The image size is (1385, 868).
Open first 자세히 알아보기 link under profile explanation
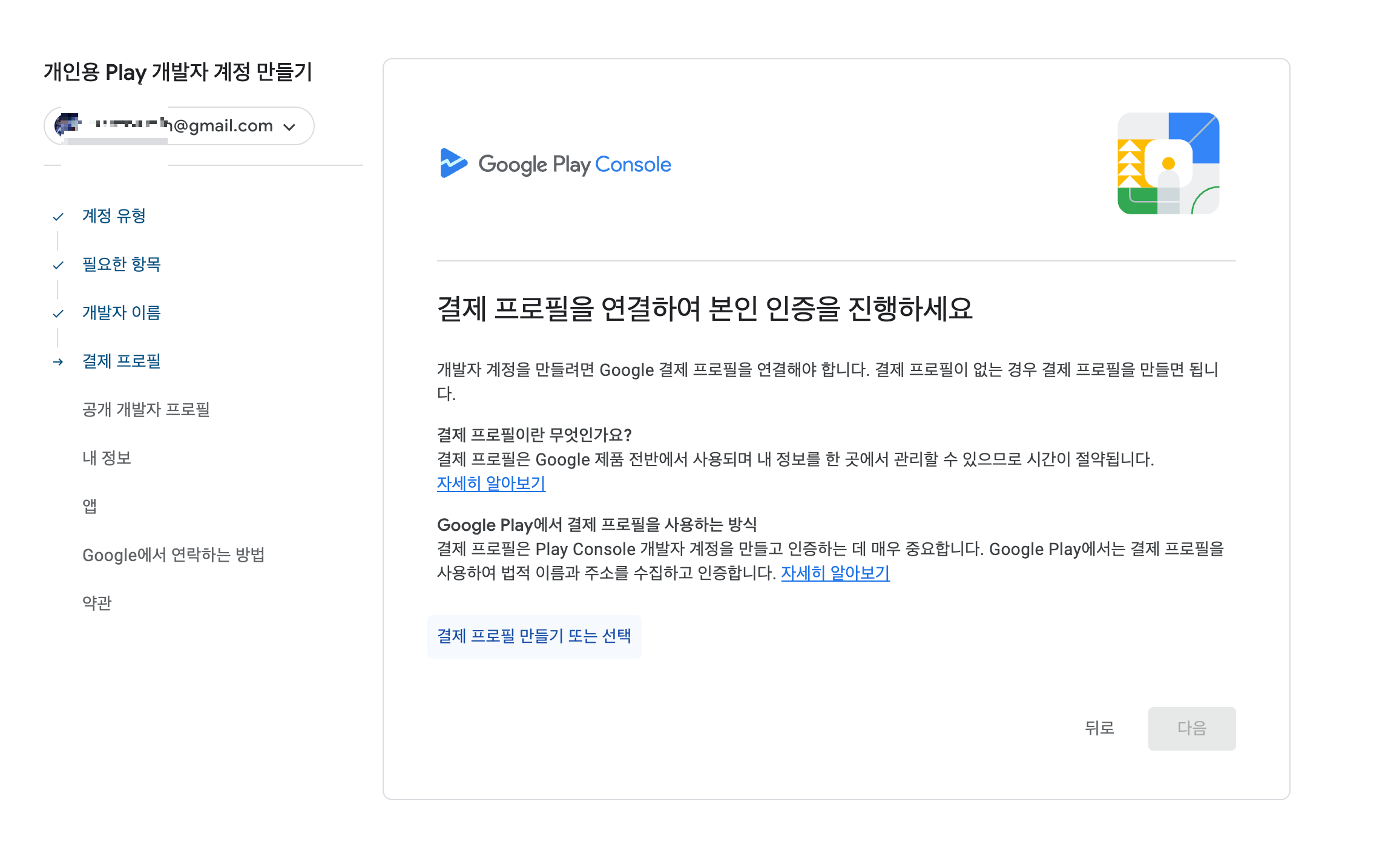click(x=491, y=484)
